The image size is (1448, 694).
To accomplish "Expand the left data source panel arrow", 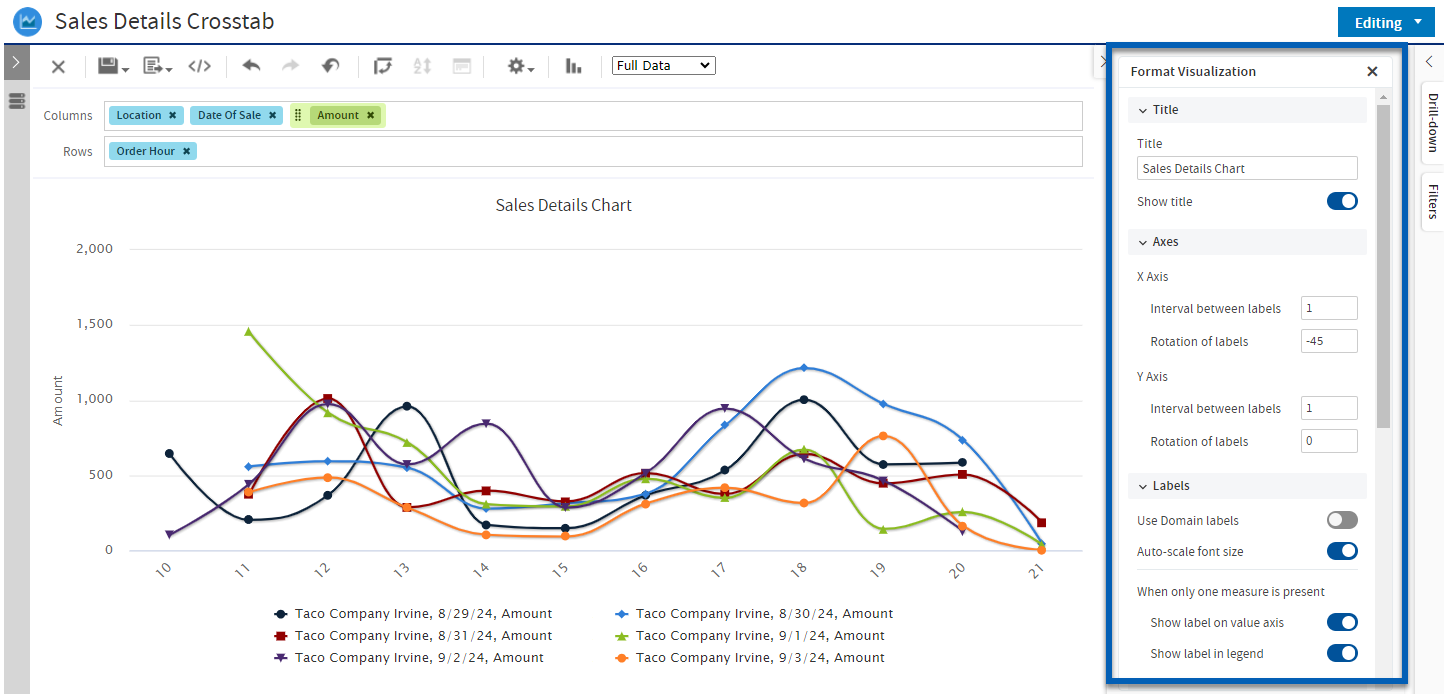I will [x=16, y=62].
